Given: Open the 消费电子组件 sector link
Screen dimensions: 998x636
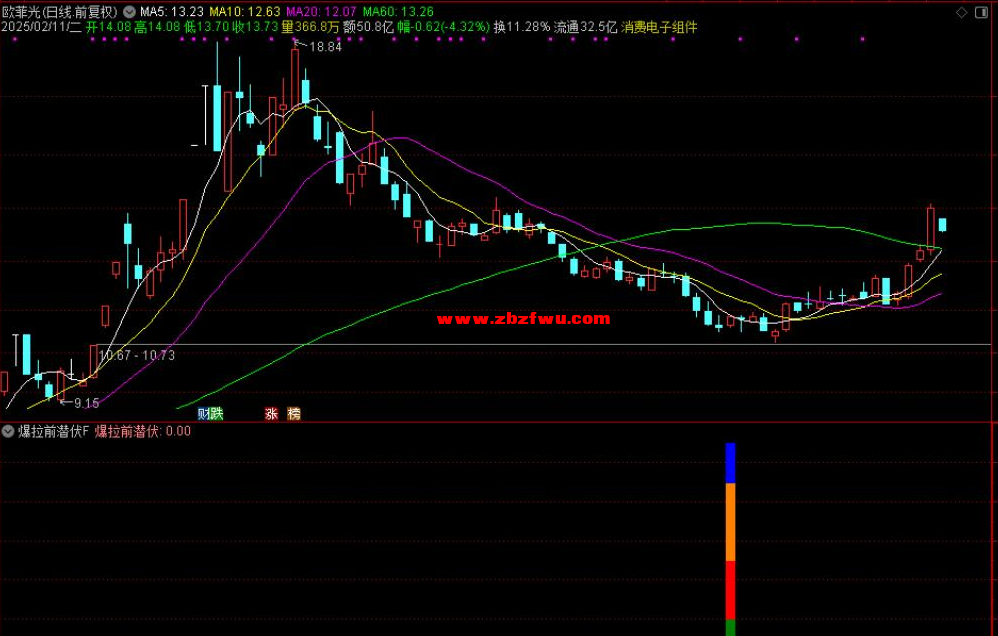Looking at the screenshot, I should coord(659,27).
